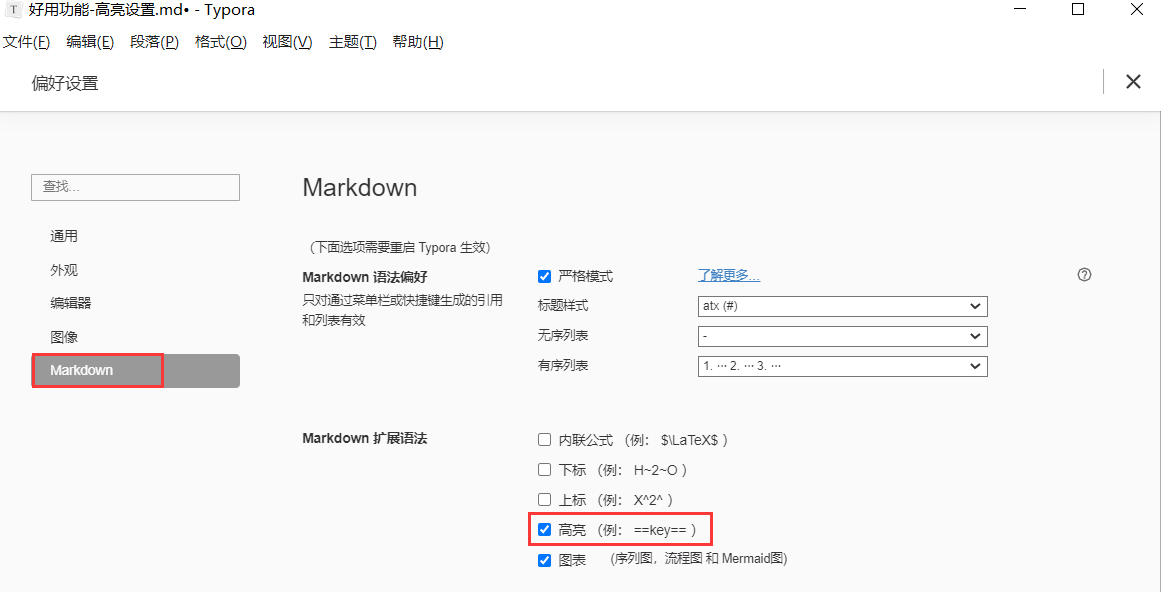The height and width of the screenshot is (592, 1161).
Task: Open the 标题样式 dropdown showing atx (#)
Action: 843,306
